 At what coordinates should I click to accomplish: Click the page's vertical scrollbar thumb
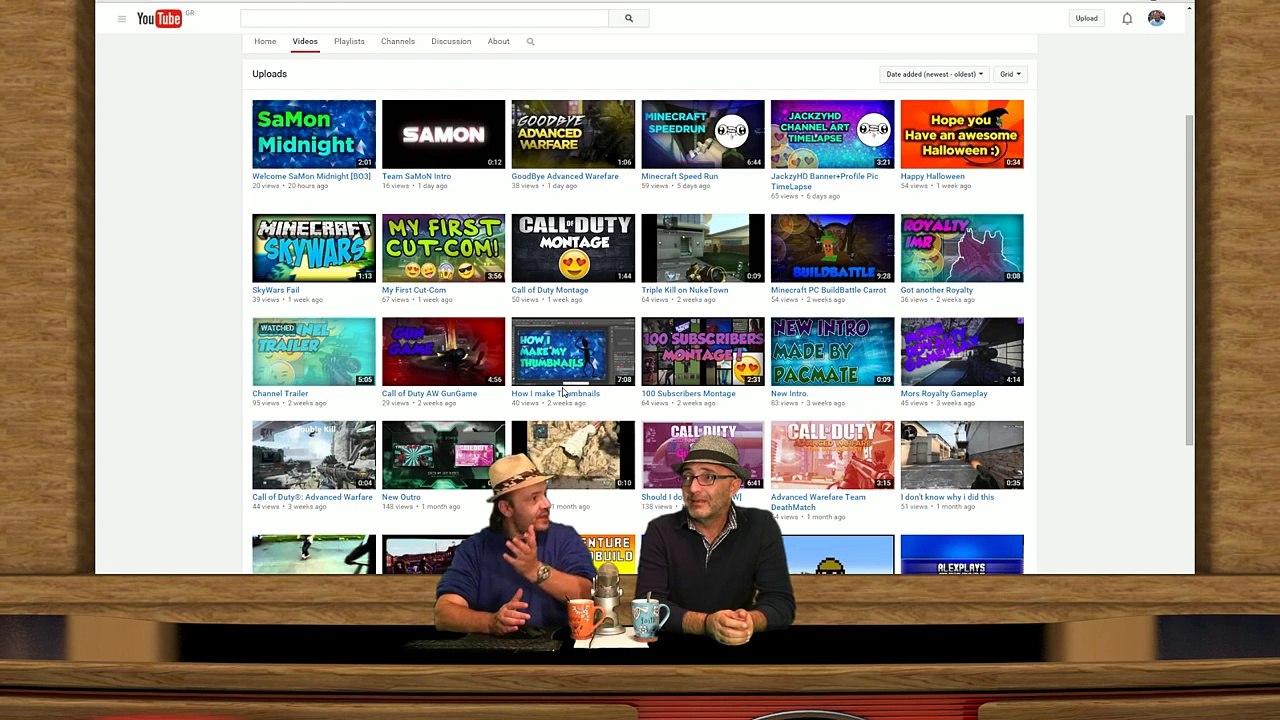(x=1189, y=280)
